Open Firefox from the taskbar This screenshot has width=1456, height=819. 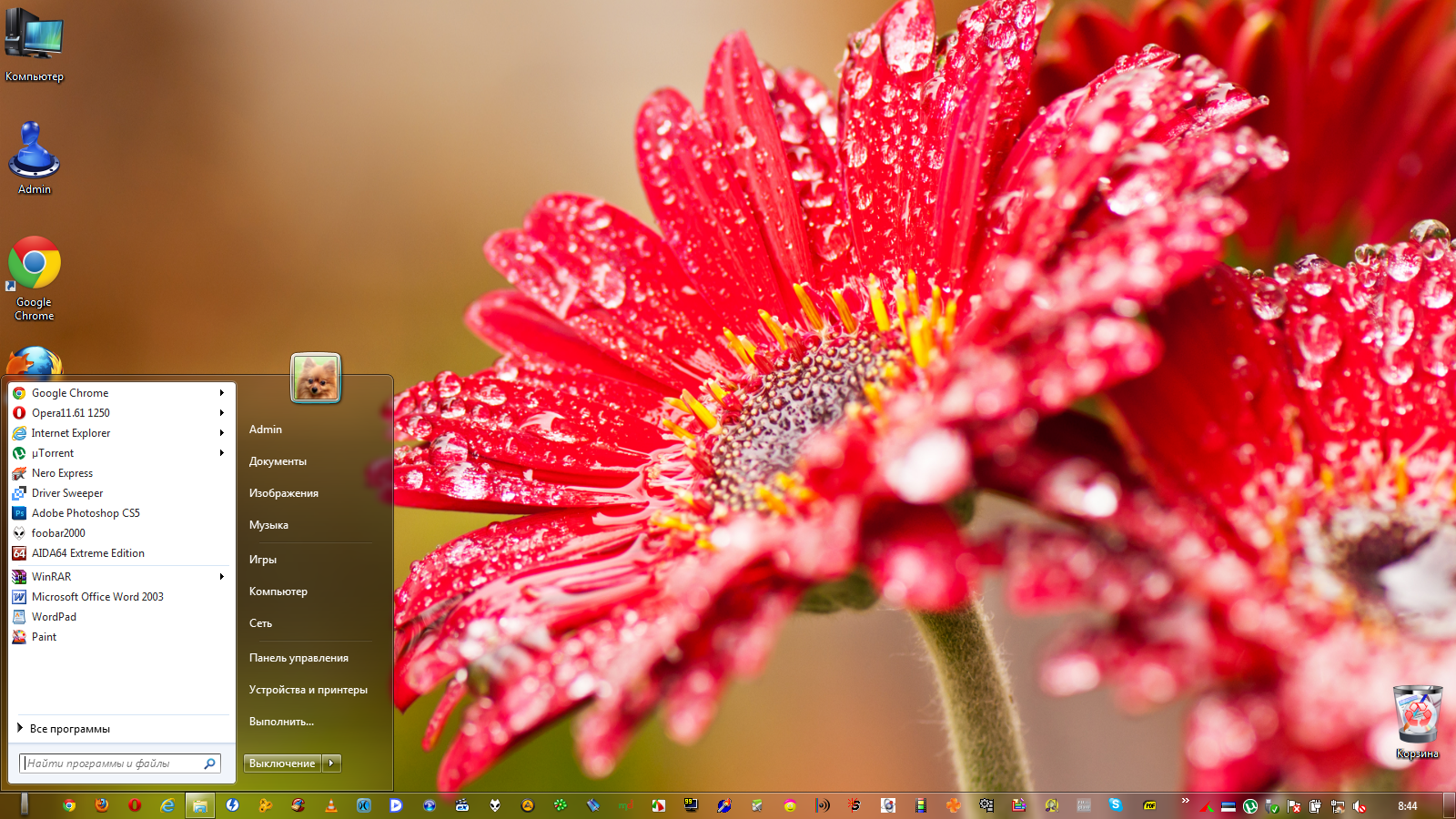point(102,805)
